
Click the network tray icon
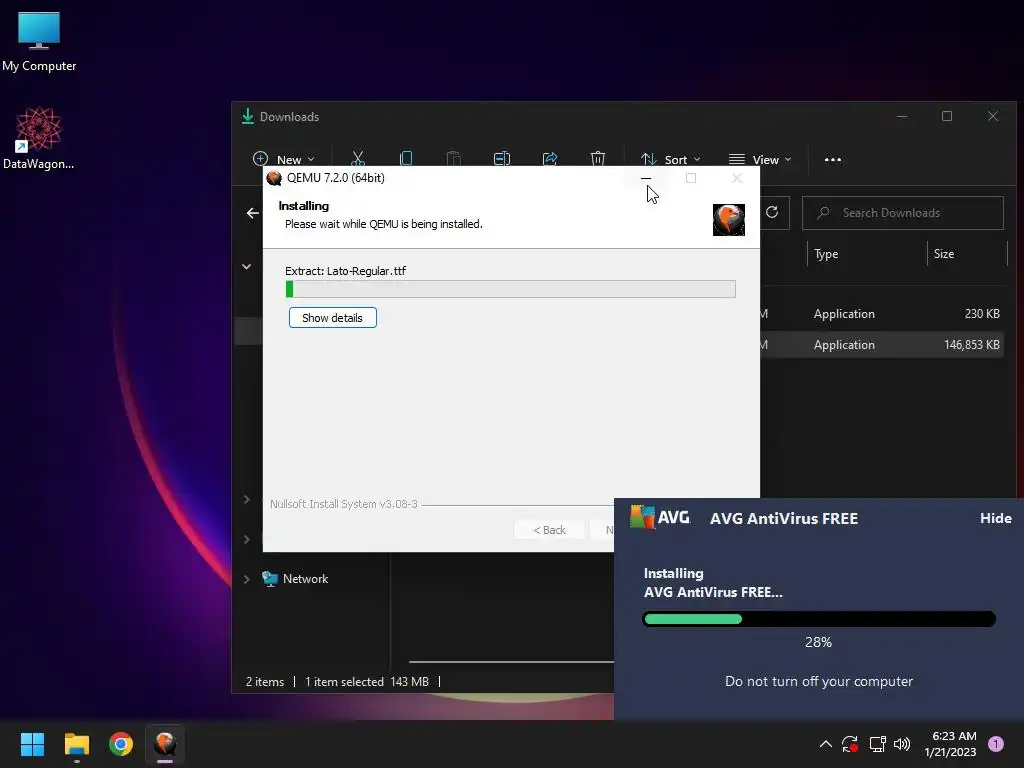[877, 744]
